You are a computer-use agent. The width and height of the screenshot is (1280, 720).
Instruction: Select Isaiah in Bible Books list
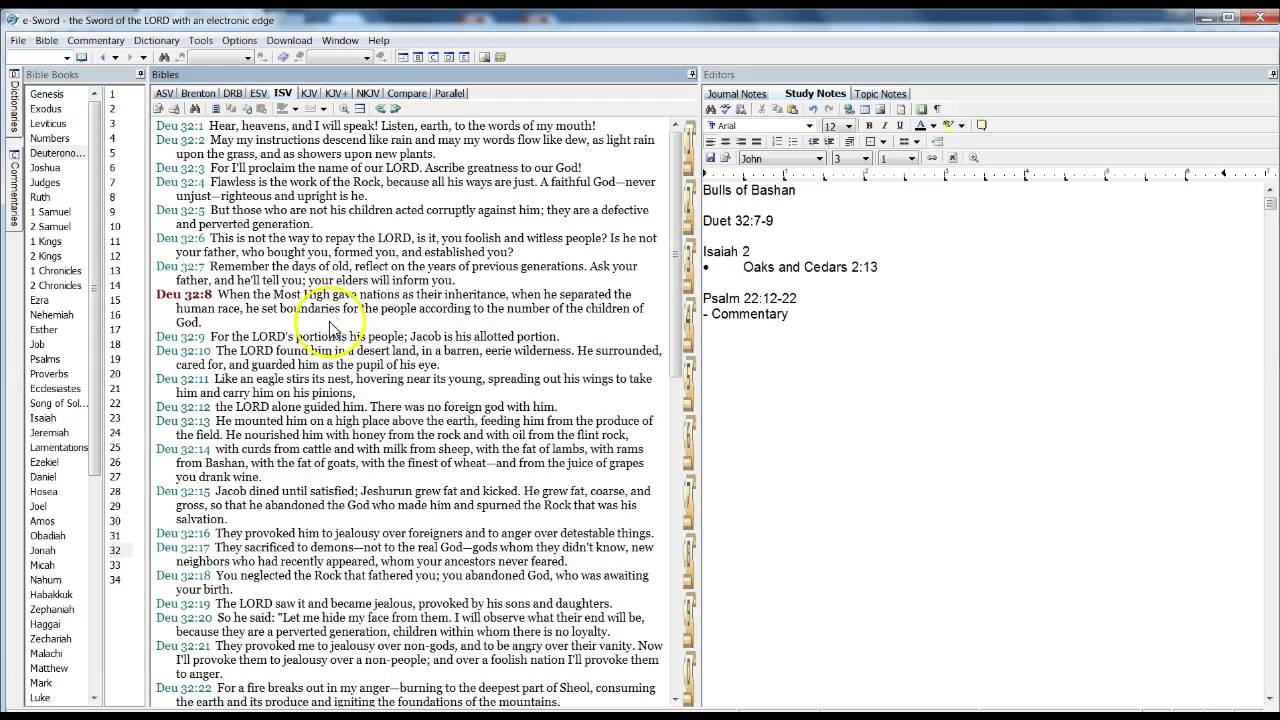click(43, 418)
